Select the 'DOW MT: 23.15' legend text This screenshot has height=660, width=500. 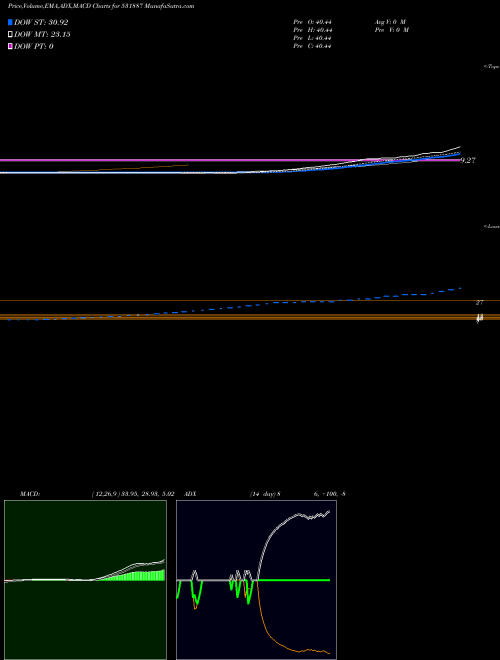(x=42, y=35)
